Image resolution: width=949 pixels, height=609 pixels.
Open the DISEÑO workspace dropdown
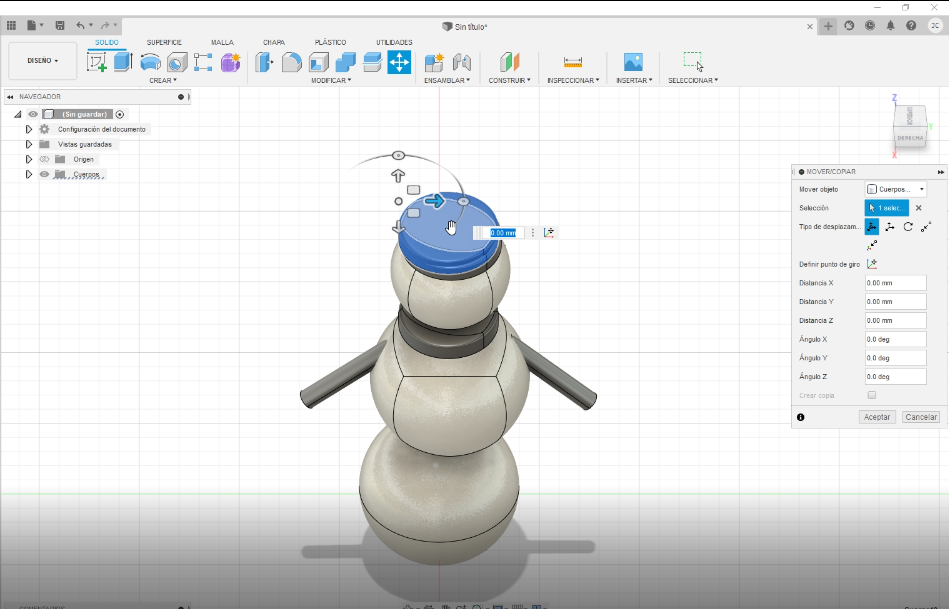pos(42,61)
